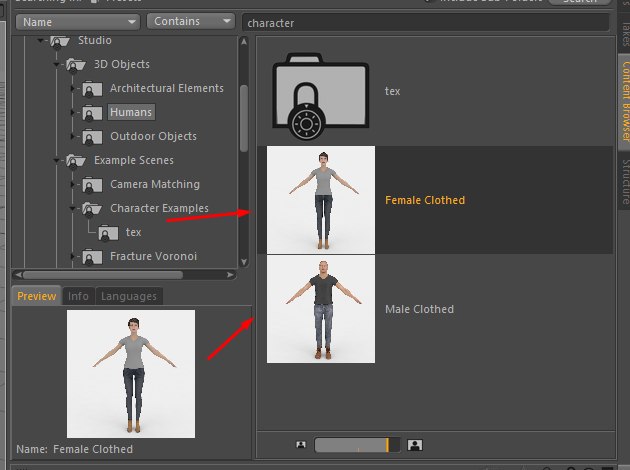Select the Content Browser side tab
Viewport: 630px width, 470px height.
[625, 101]
